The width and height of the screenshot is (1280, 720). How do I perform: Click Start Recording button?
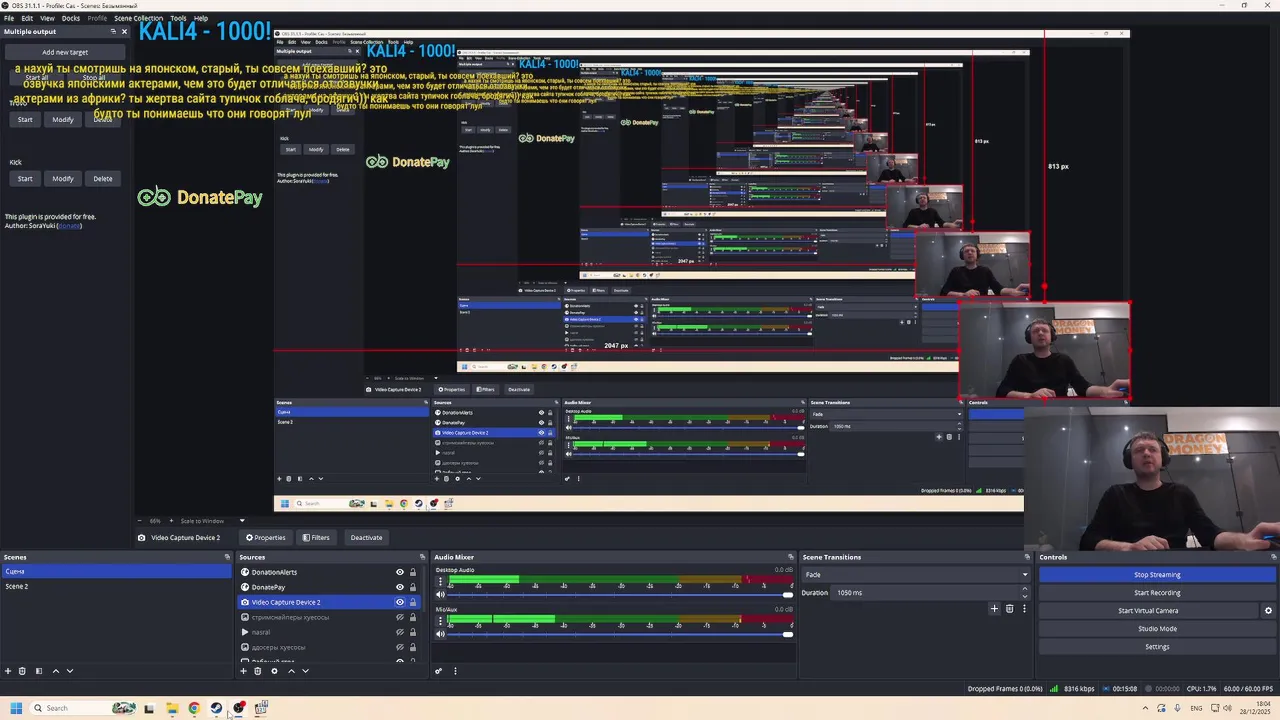1157,593
